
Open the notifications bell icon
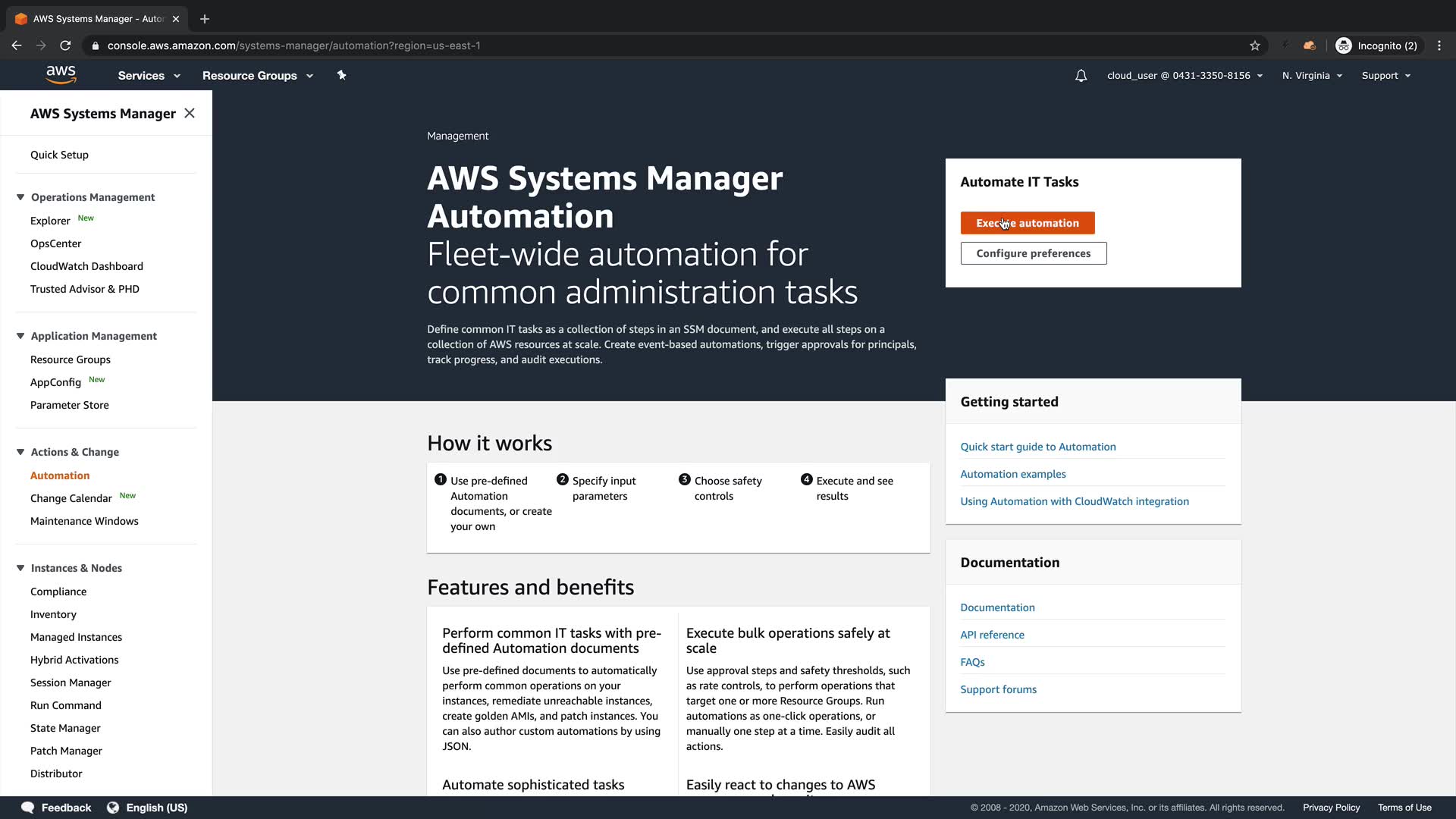point(1081,76)
